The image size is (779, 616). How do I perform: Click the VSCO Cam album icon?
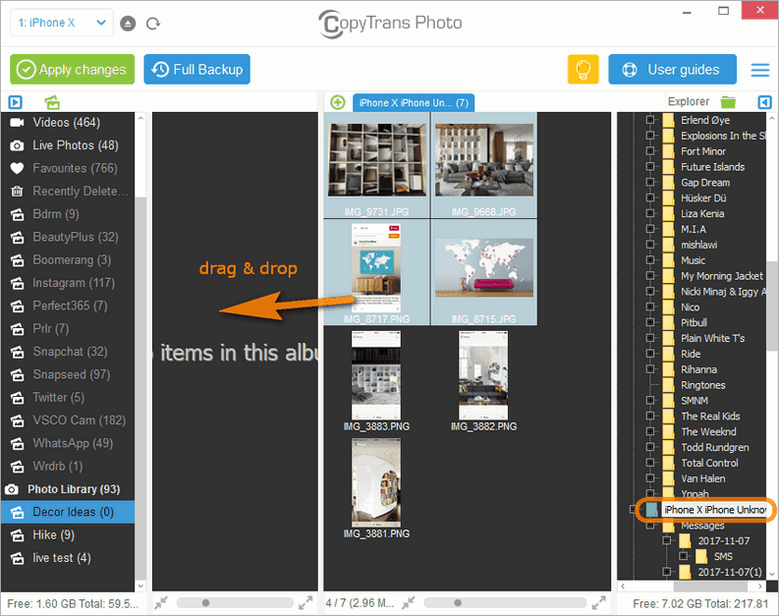click(x=17, y=420)
